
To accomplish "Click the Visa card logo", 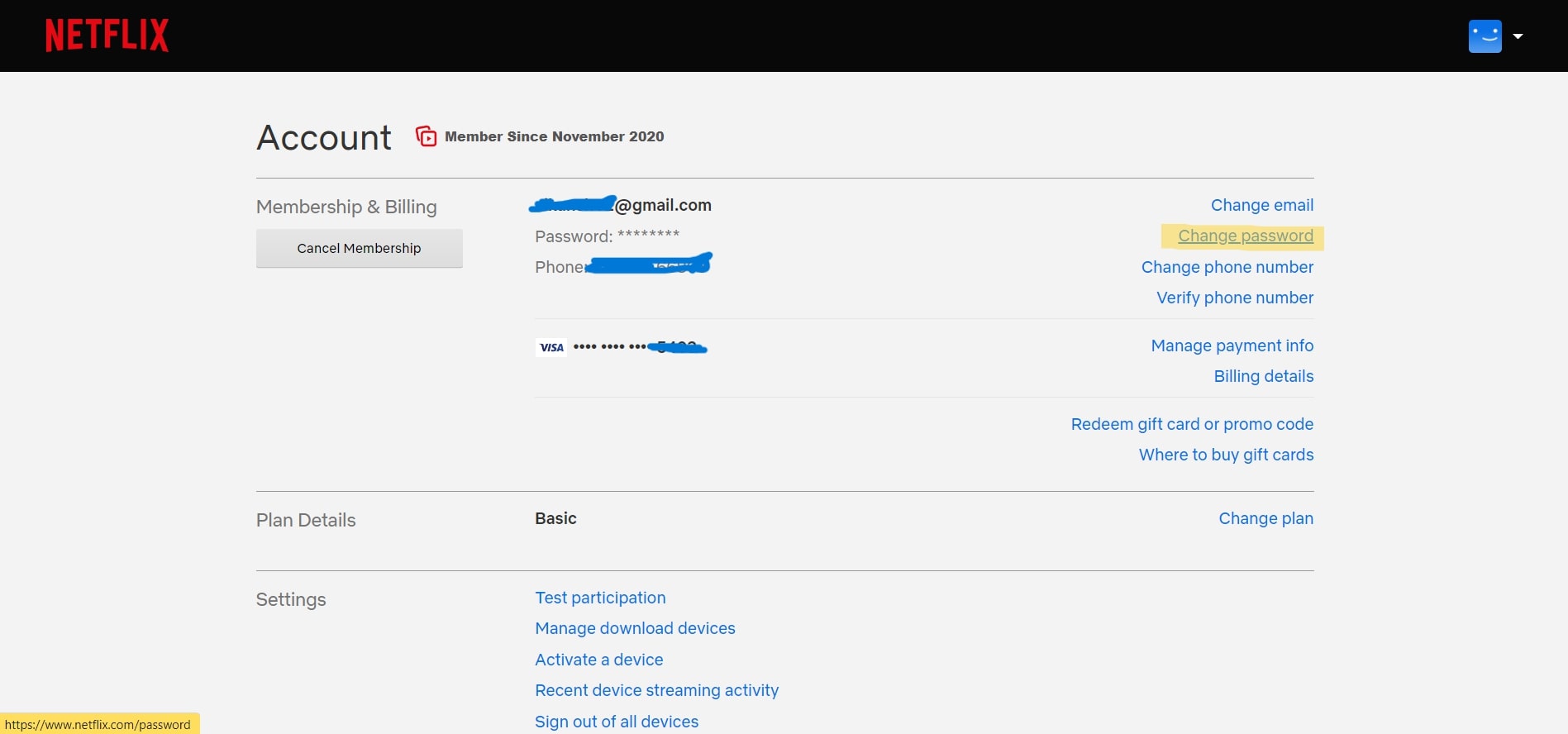I will tap(551, 347).
